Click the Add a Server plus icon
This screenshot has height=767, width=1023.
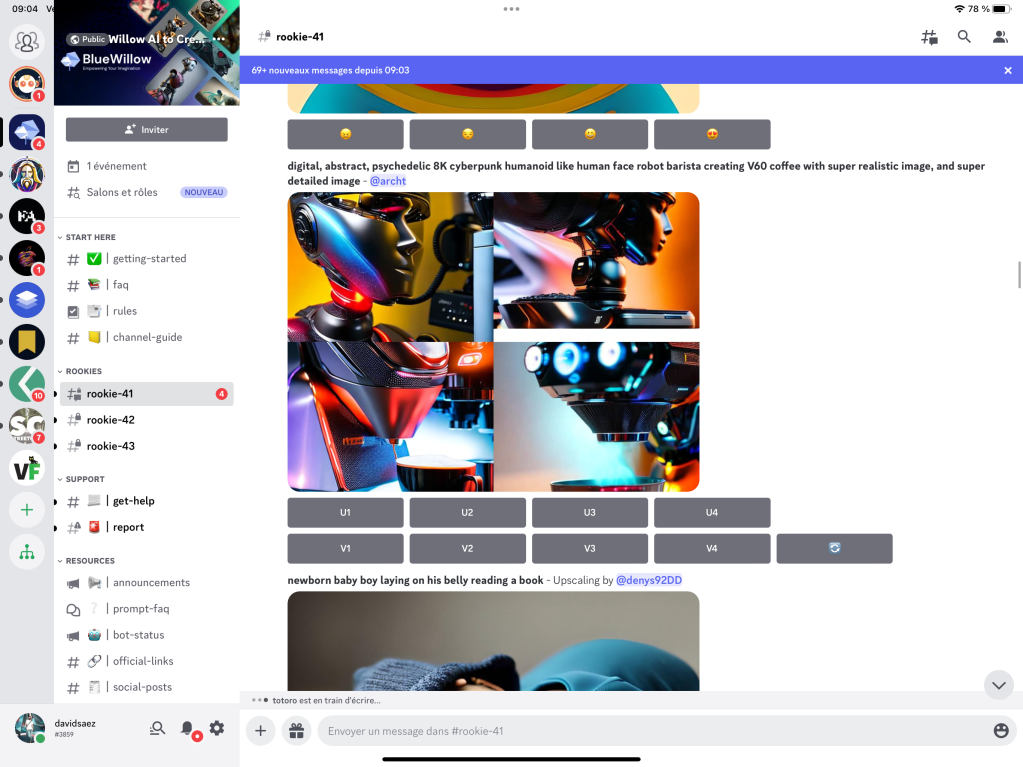click(x=27, y=510)
